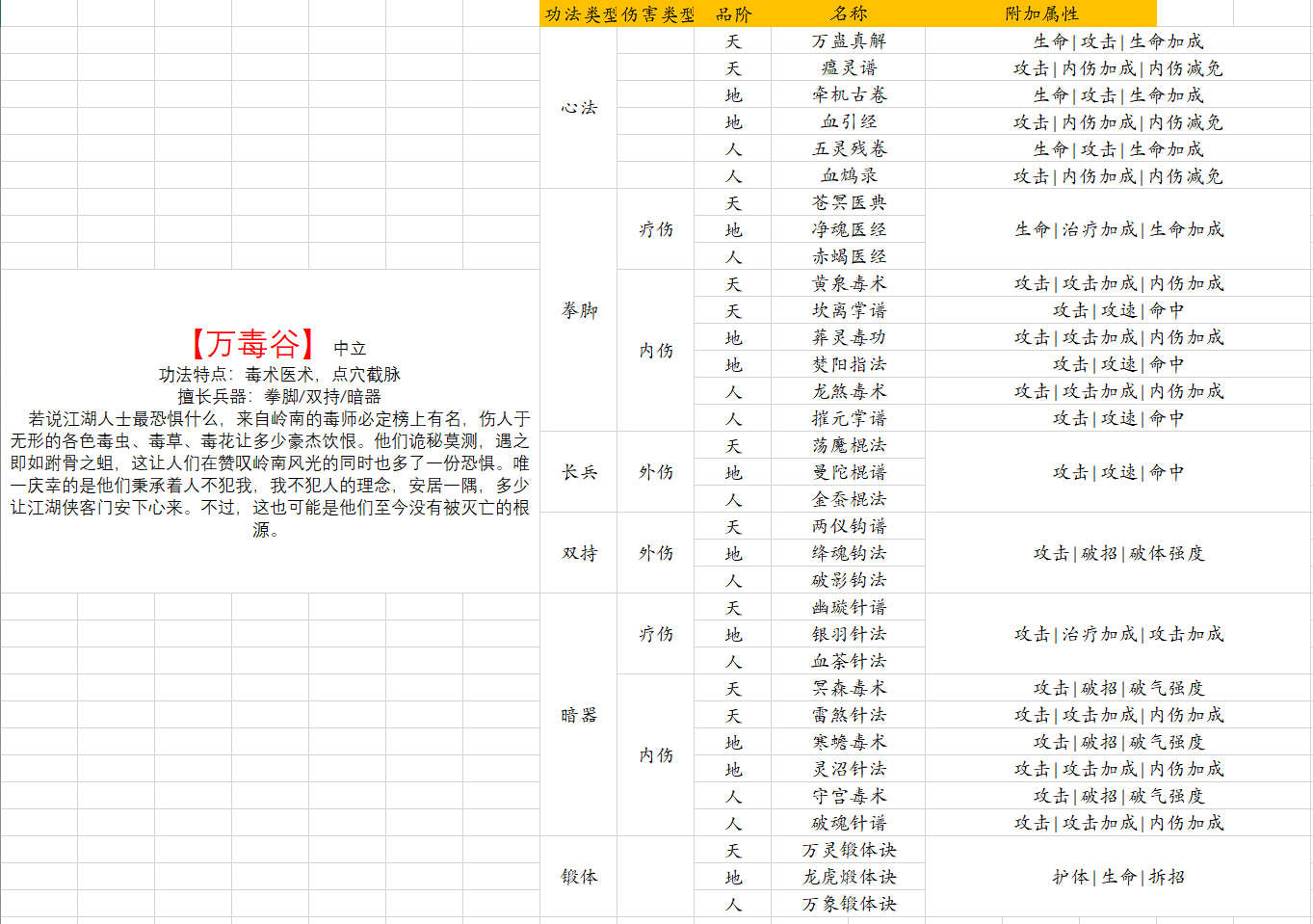Click the 龙煞毒术 cell
The height and width of the screenshot is (924, 1313).
coord(849,391)
